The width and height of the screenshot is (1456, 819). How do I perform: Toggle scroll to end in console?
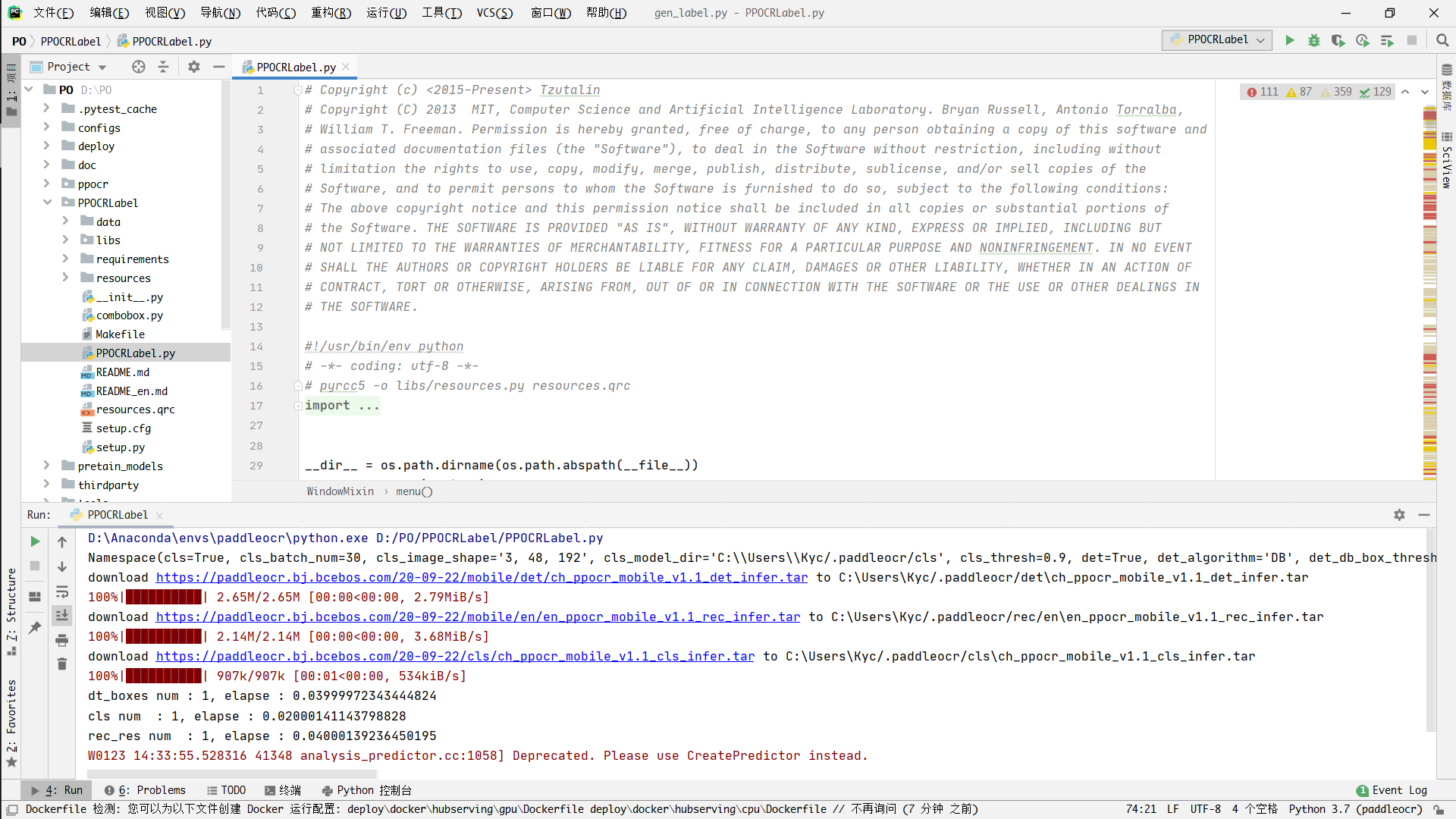[62, 616]
